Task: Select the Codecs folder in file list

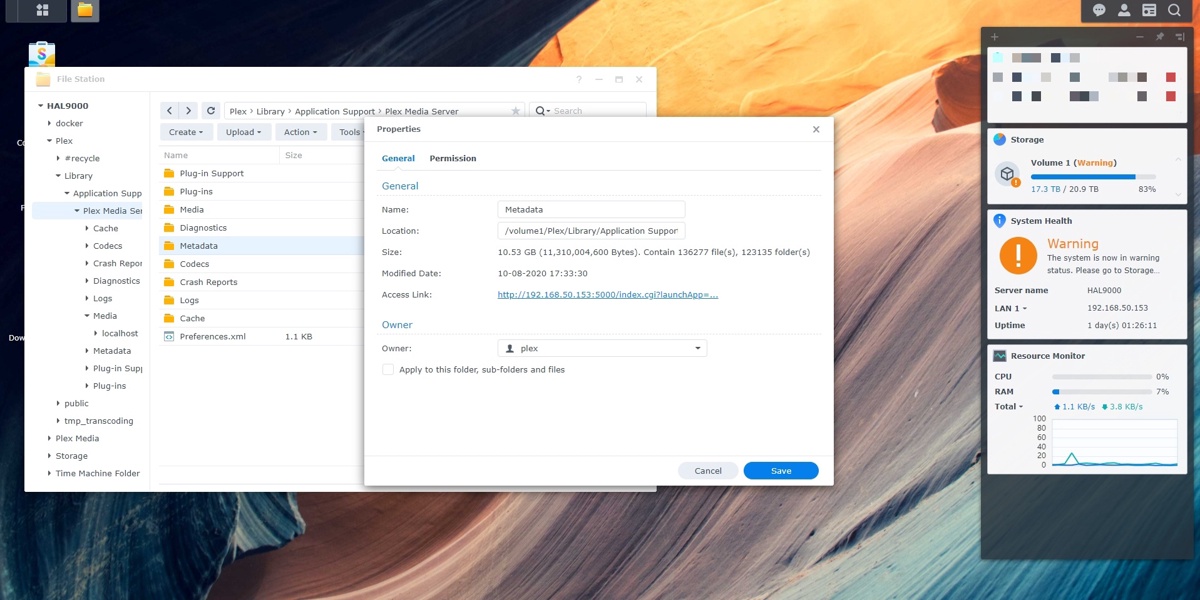Action: pyautogui.click(x=261, y=264)
